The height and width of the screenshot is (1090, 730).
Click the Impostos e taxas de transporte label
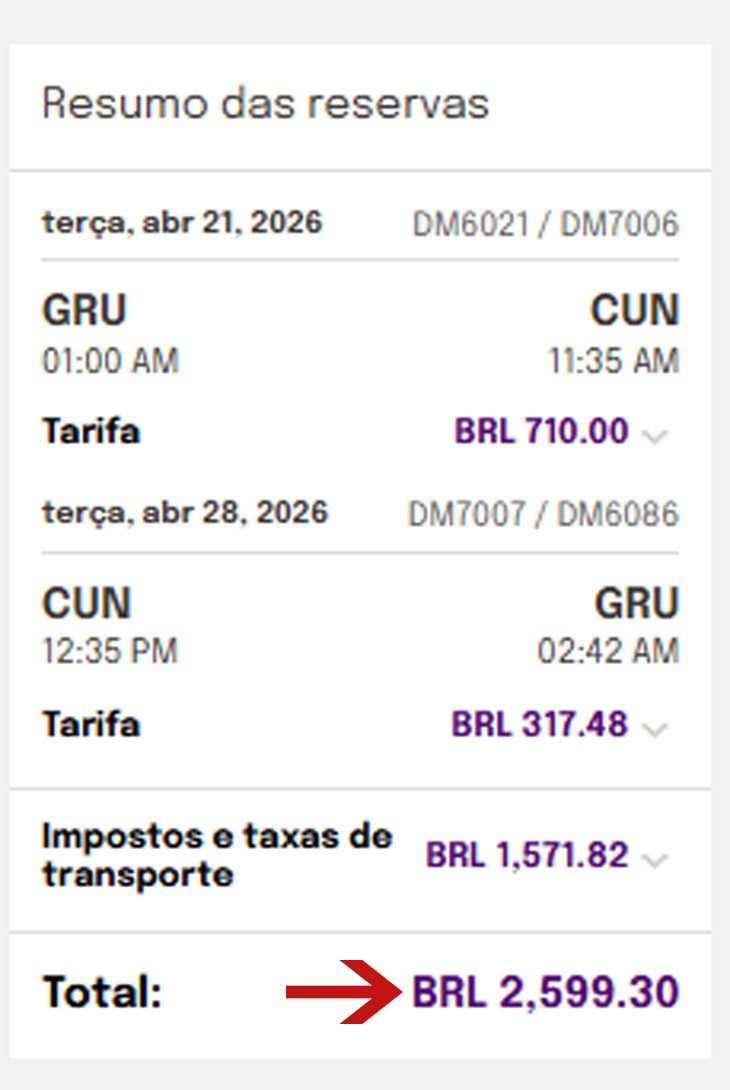(x=217, y=855)
